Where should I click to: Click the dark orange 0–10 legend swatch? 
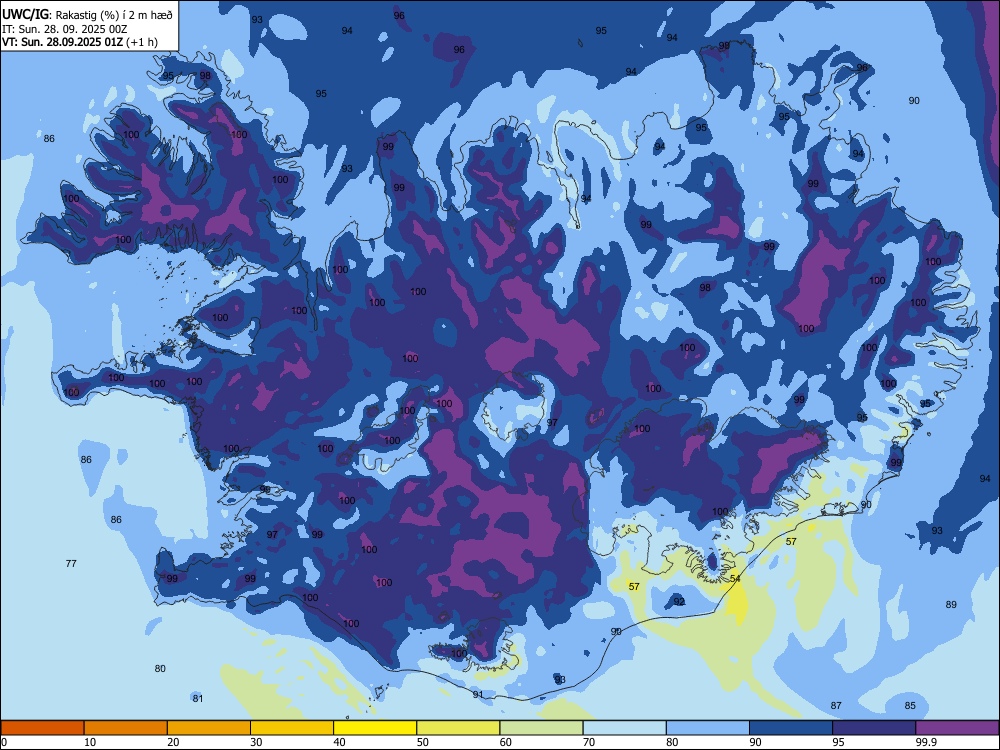42,728
